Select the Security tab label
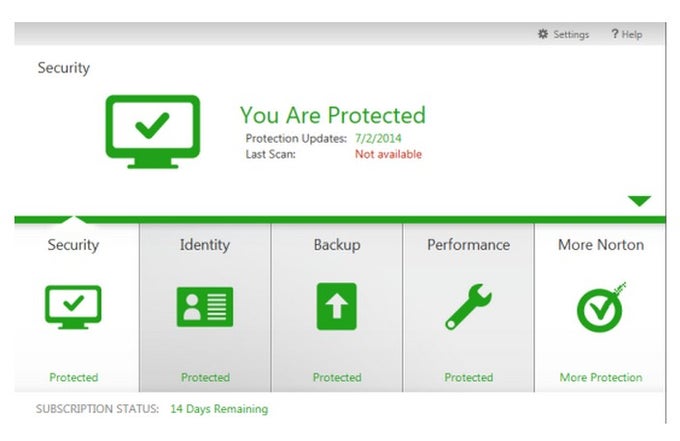This screenshot has width=680, height=441. click(x=73, y=245)
